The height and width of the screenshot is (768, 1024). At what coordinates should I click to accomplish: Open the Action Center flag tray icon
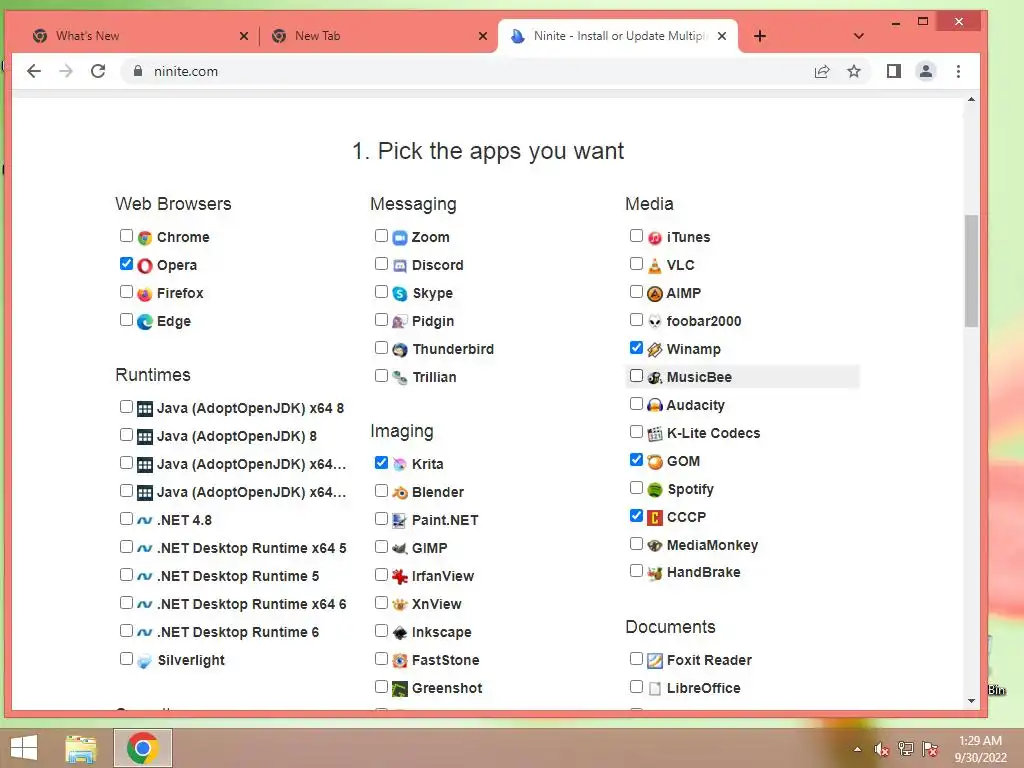tap(930, 749)
